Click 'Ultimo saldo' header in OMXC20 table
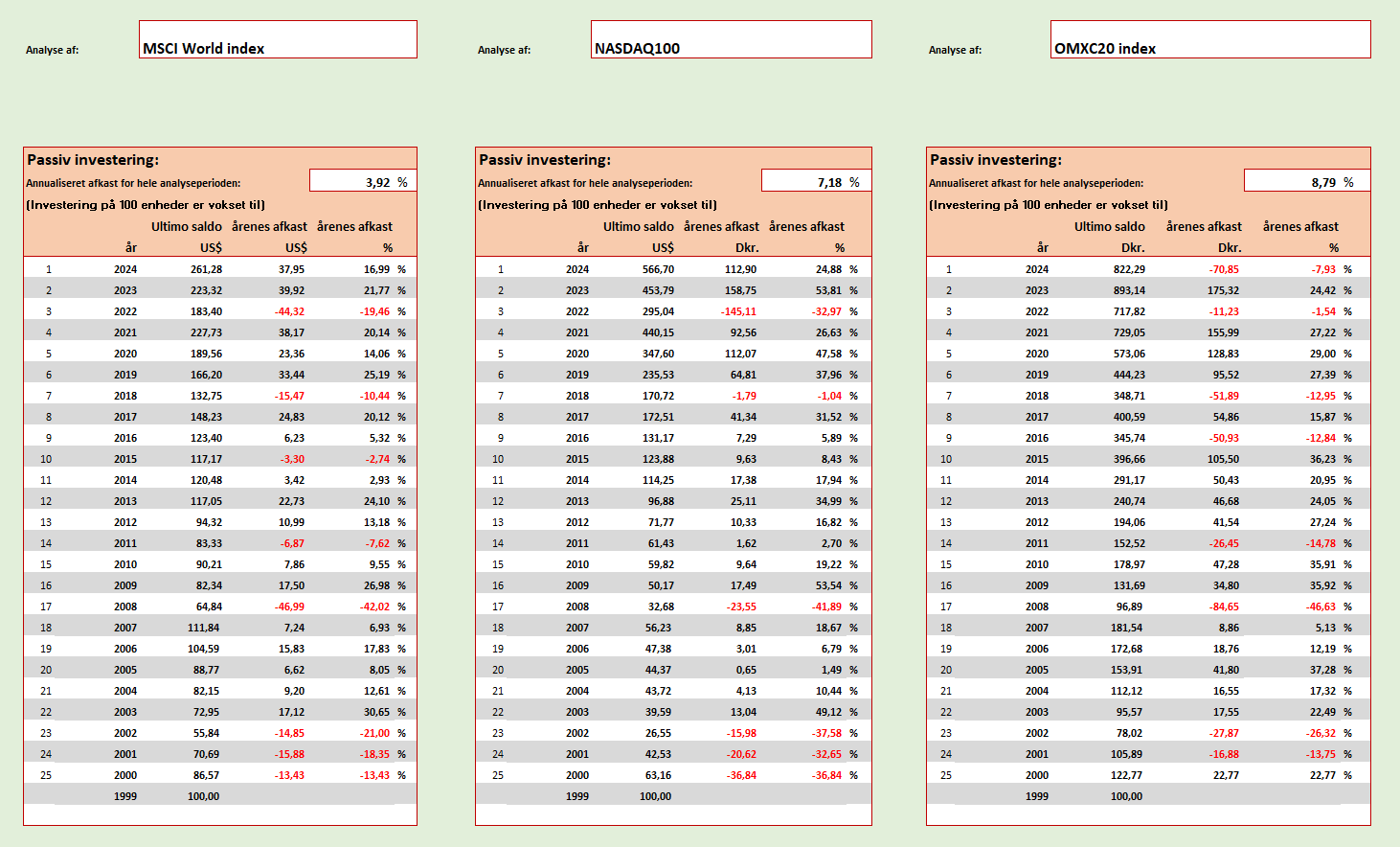This screenshot has width=1400, height=847. pos(1110,227)
